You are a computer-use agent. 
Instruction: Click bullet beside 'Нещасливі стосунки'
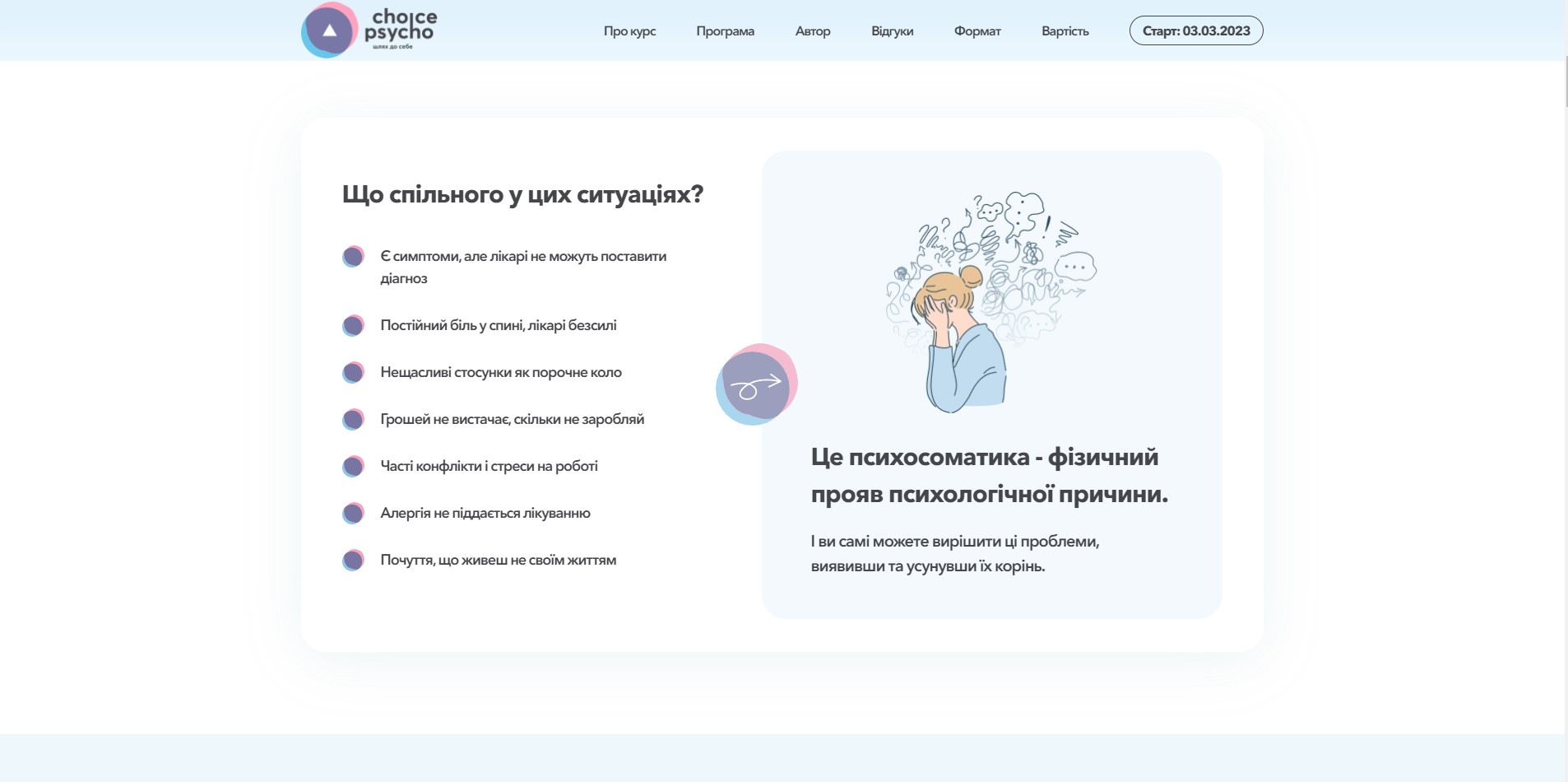tap(353, 372)
